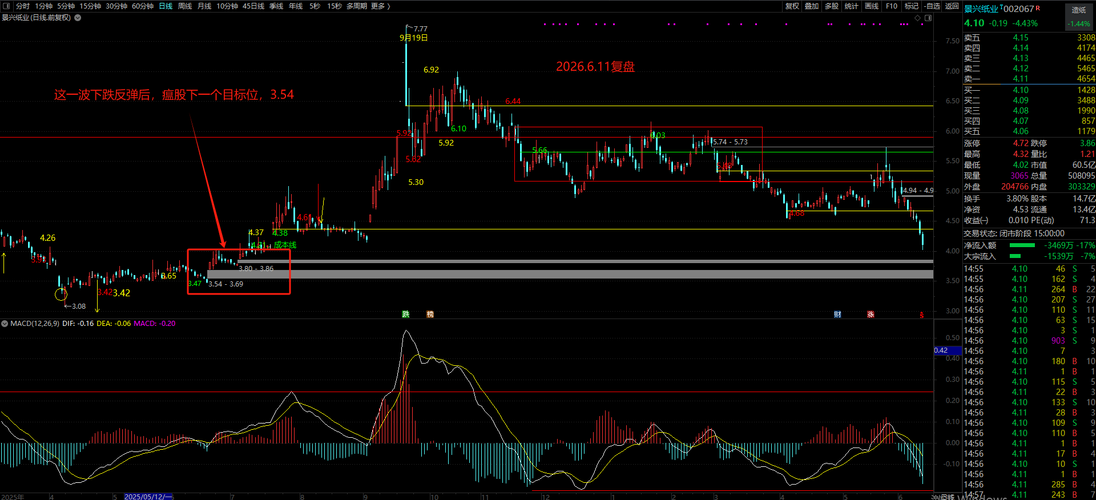This screenshot has height=500, width=1096.
Task: Click the stock name 景兴纸业 in quote panel
Action: [981, 9]
